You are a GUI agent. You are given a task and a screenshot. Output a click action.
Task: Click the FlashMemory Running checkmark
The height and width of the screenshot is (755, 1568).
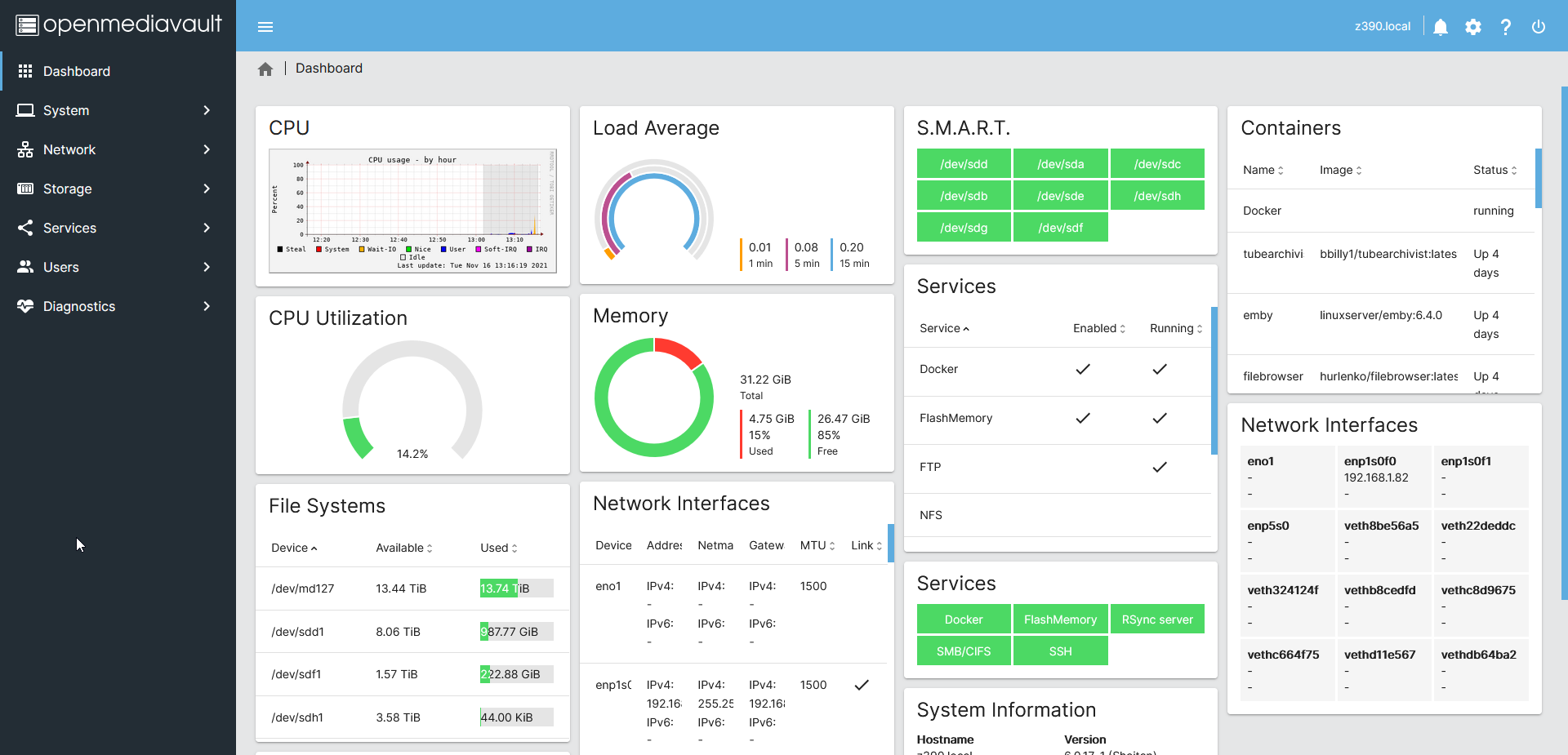click(1159, 418)
